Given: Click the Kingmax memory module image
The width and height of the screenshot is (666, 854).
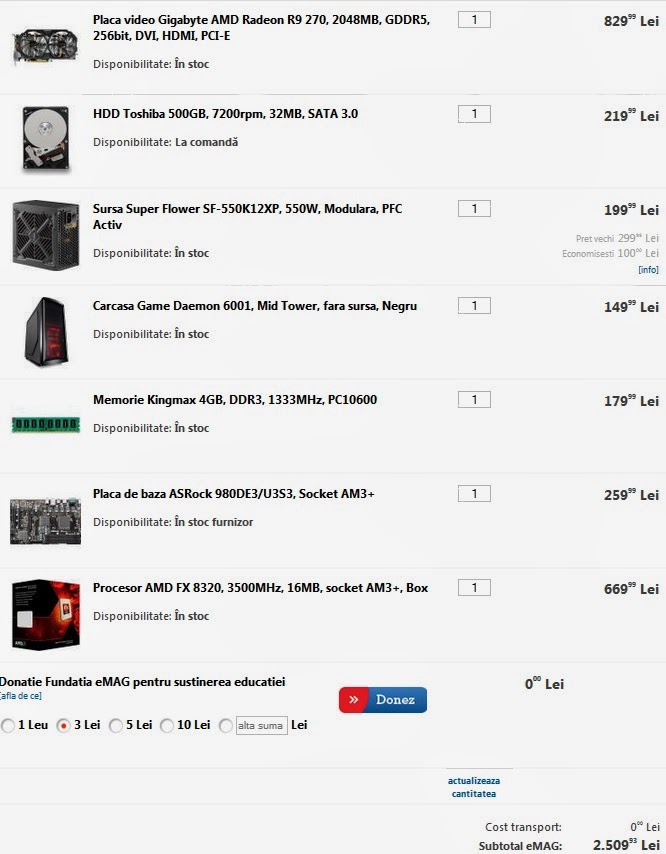Looking at the screenshot, I should (46, 425).
